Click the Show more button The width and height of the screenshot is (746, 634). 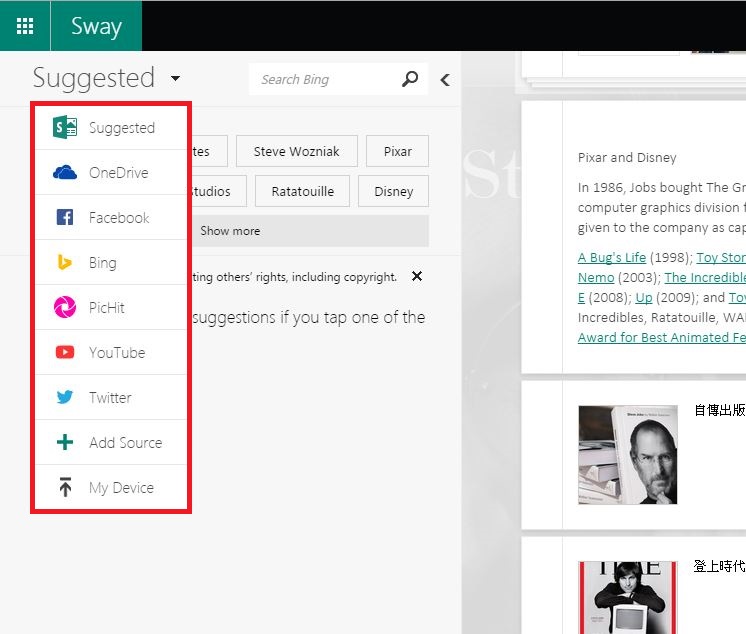click(x=310, y=231)
